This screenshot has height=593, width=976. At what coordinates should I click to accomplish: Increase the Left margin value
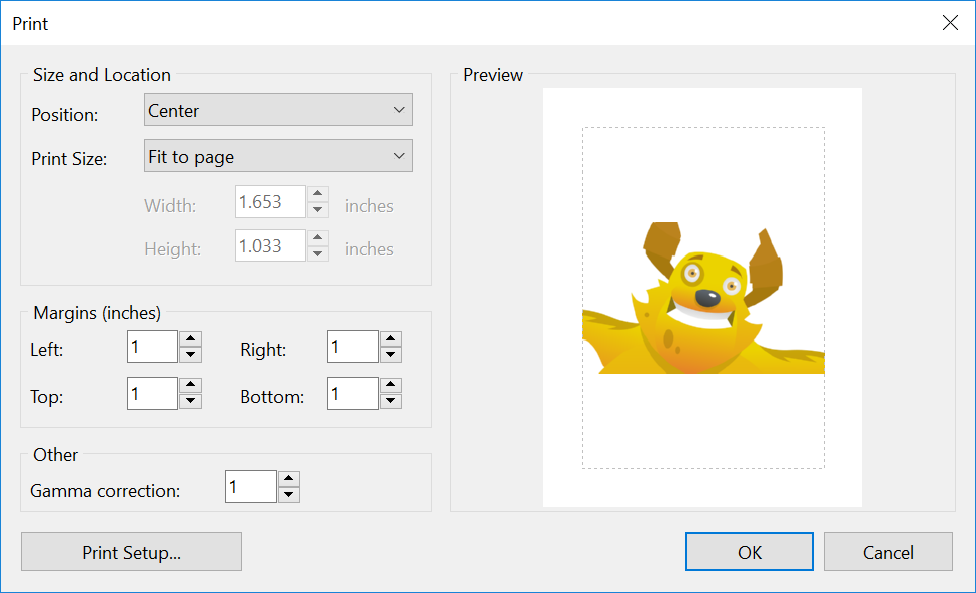(x=190, y=339)
